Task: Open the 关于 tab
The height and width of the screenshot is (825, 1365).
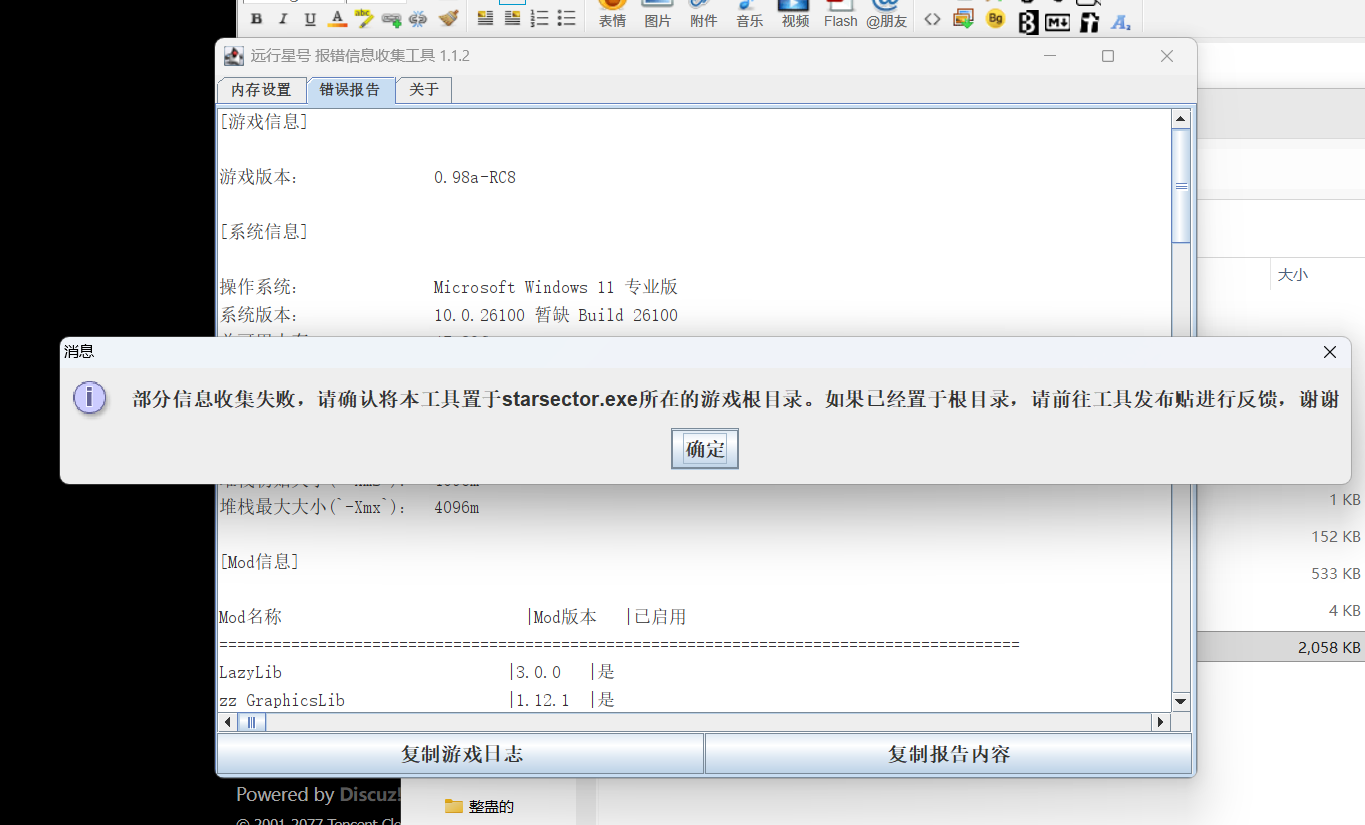Action: pyautogui.click(x=423, y=89)
